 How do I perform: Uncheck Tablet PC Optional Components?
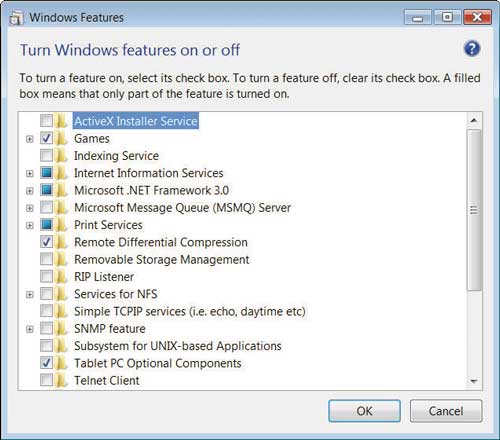[46, 363]
